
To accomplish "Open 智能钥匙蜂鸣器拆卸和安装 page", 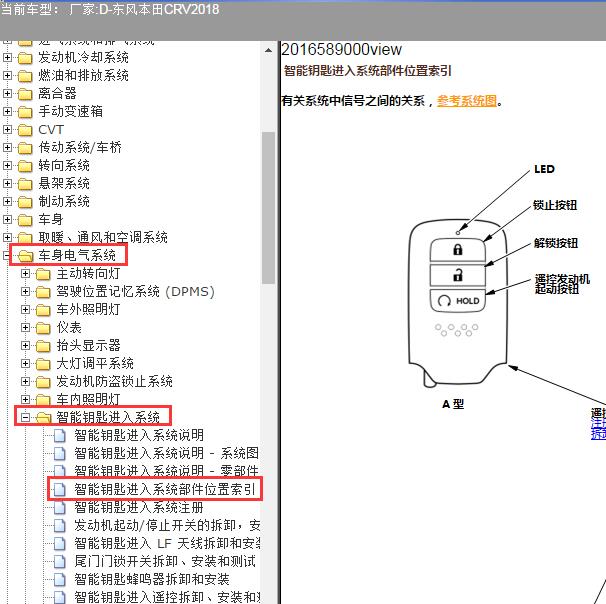I will coord(152,579).
